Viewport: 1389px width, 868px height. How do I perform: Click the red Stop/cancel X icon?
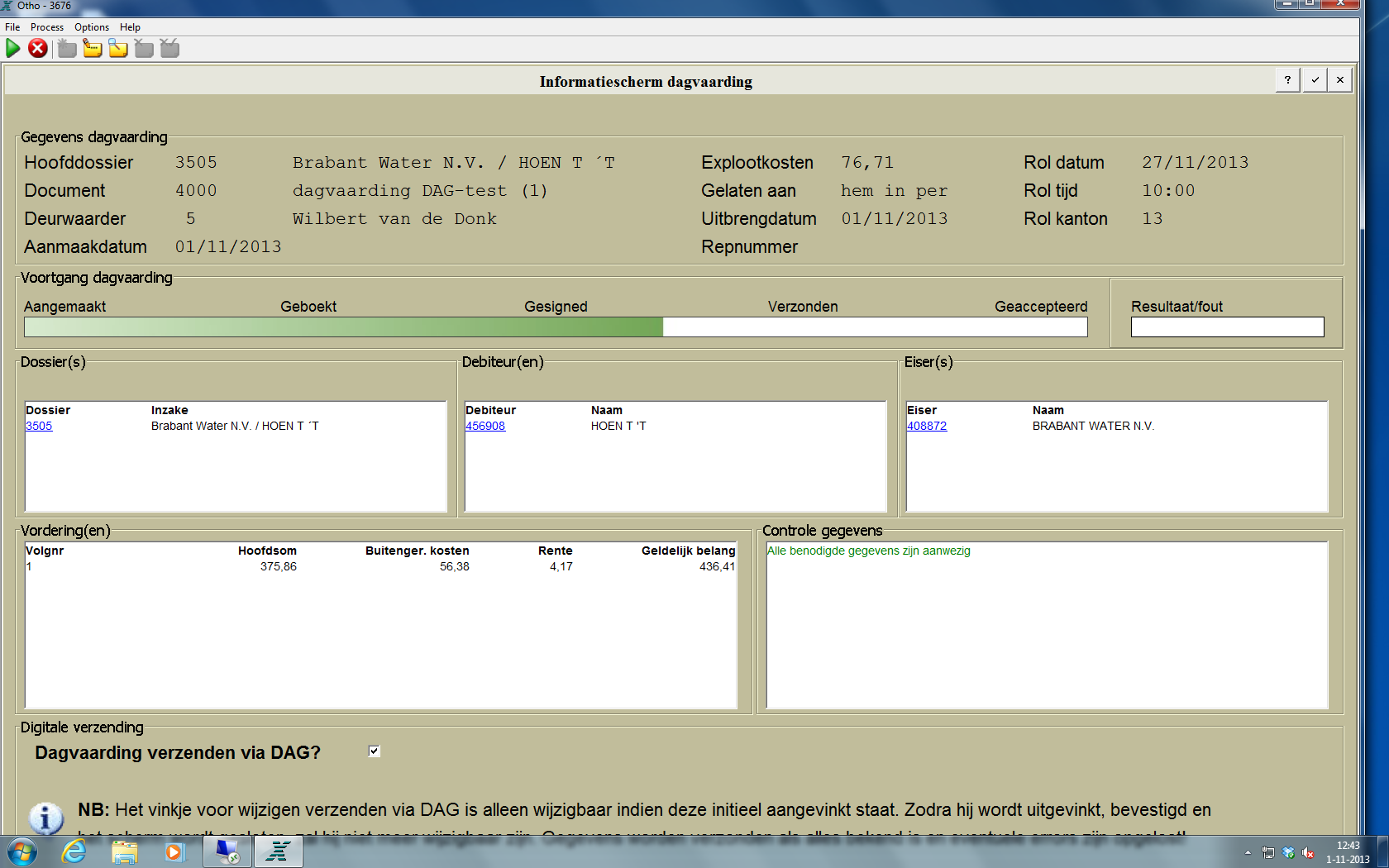click(x=37, y=49)
